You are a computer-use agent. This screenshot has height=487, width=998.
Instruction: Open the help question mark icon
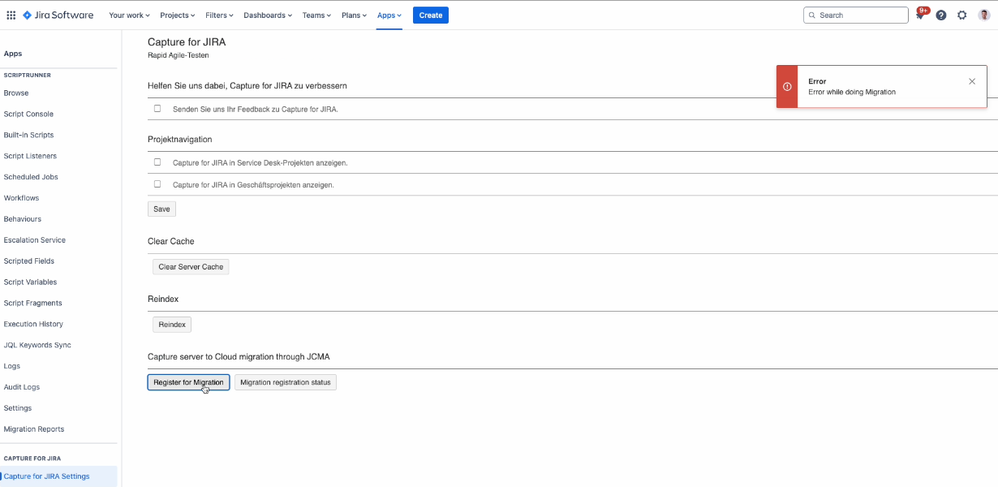(x=941, y=15)
